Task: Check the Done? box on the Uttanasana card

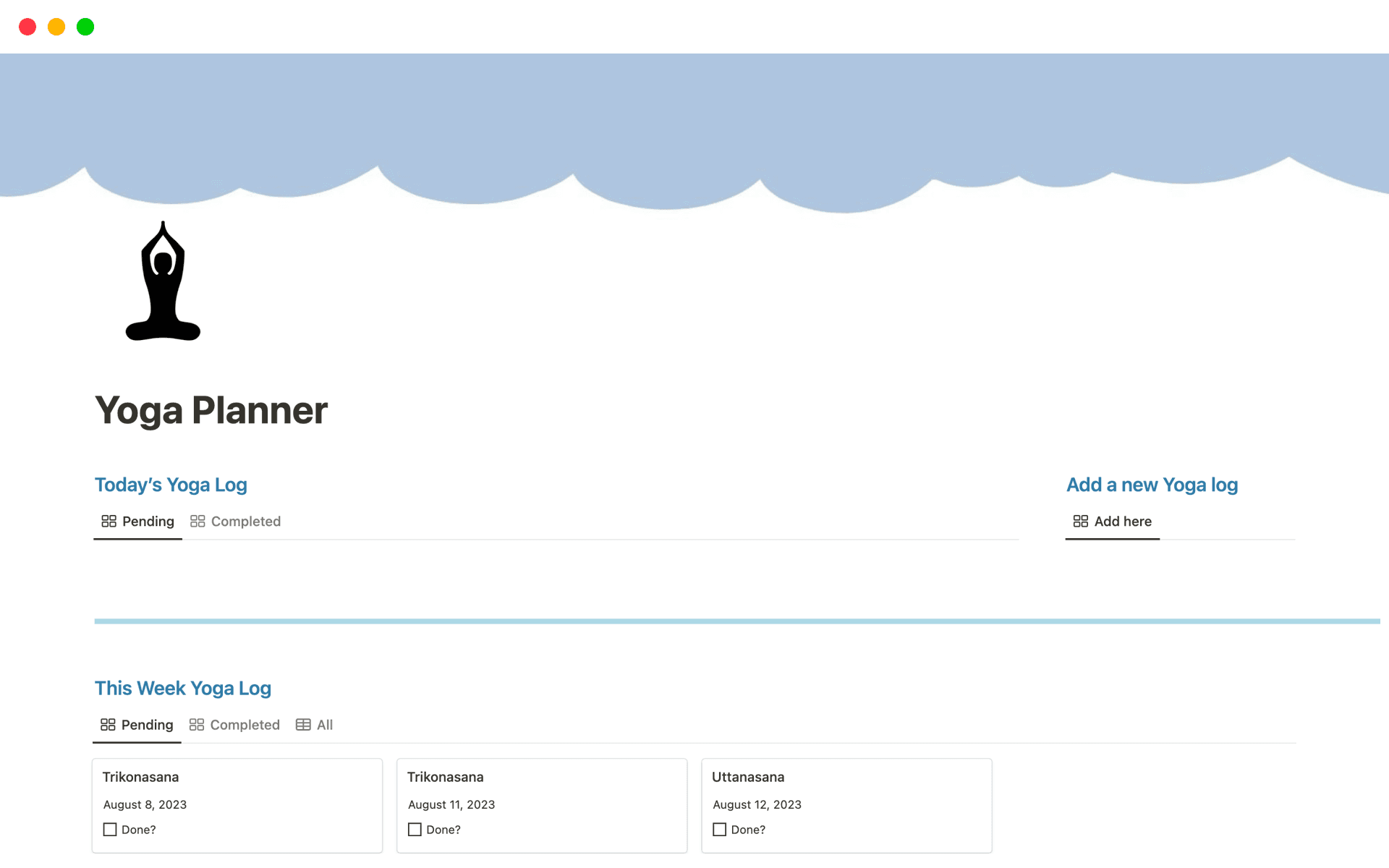Action: [719, 829]
